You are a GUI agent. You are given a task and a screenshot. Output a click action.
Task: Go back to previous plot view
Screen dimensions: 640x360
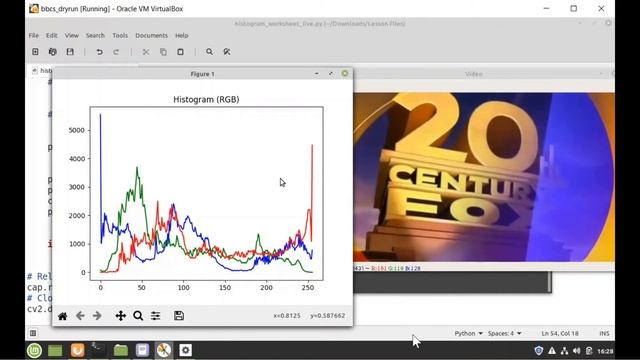[80, 316]
